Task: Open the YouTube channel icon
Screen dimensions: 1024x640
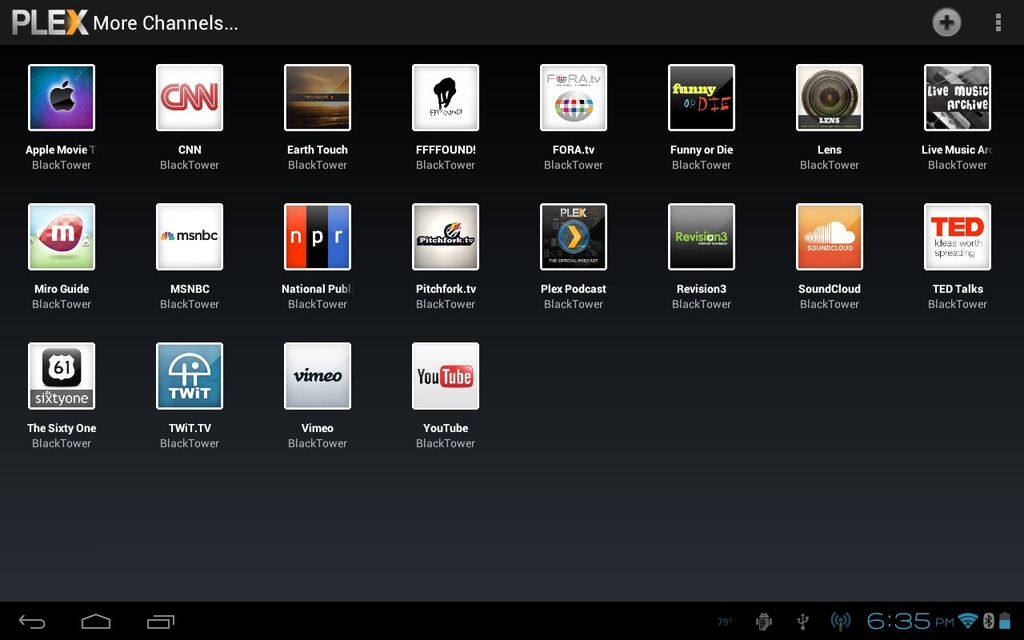Action: coord(445,376)
